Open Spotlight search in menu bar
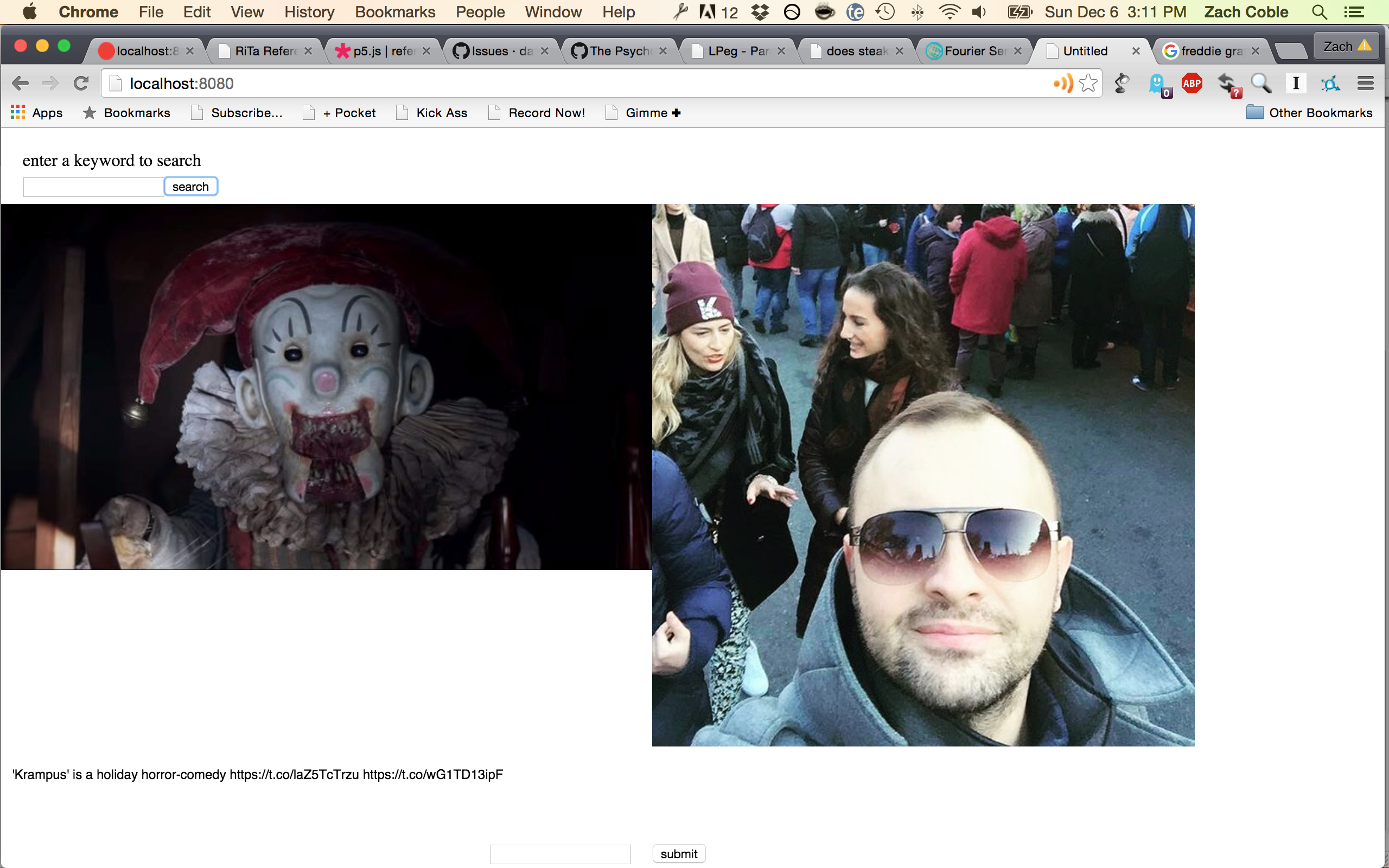 coord(1320,12)
